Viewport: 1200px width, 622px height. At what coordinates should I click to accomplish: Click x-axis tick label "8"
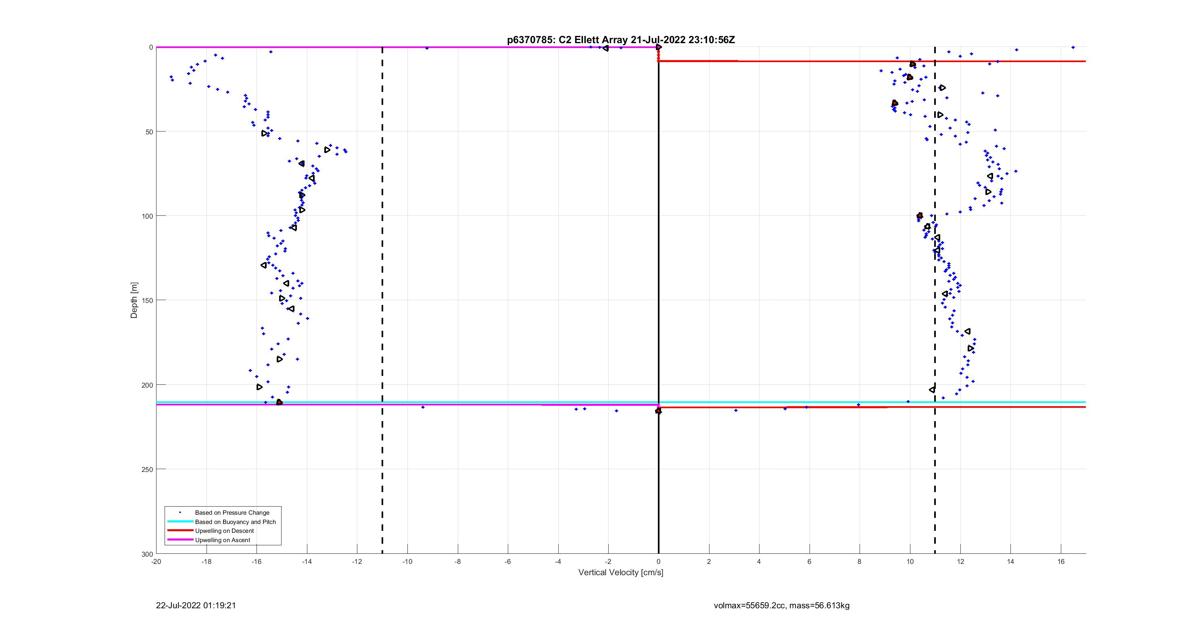pyautogui.click(x=859, y=561)
